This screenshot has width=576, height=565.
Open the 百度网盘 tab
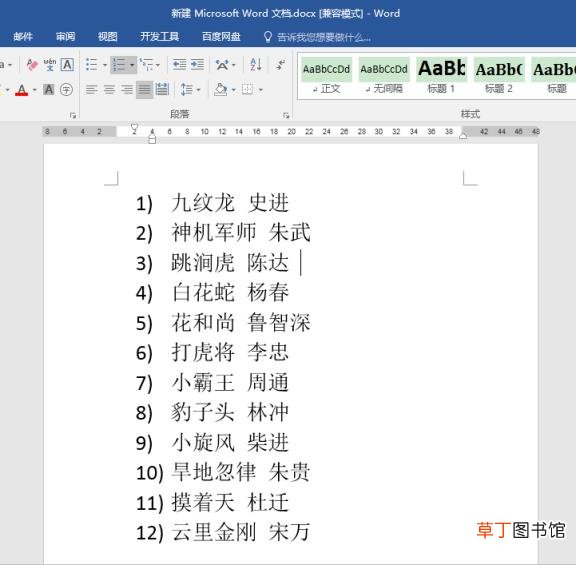pos(221,36)
